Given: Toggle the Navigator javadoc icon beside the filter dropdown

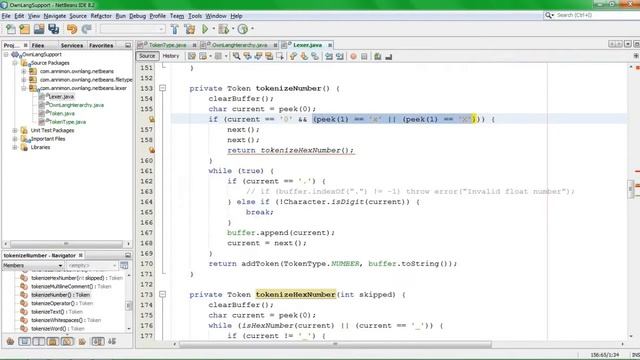Looking at the screenshot, I should (124, 265).
